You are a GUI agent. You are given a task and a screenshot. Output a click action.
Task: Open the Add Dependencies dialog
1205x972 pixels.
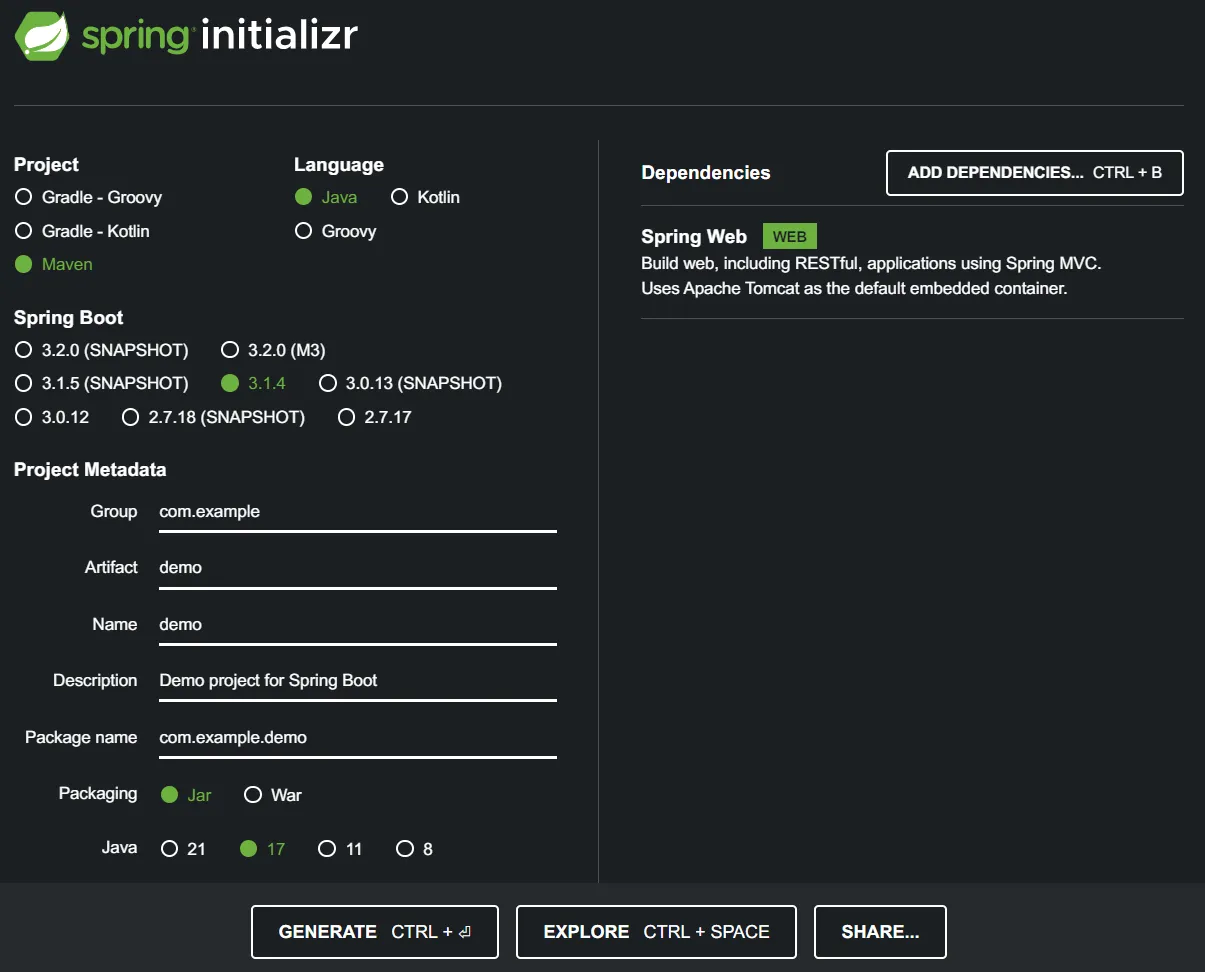pyautogui.click(x=1034, y=172)
